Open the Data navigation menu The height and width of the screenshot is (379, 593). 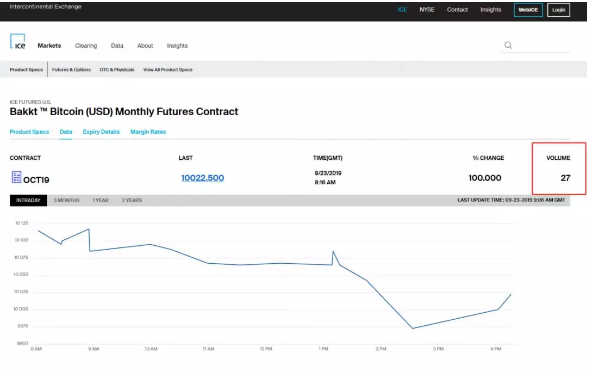coord(117,46)
